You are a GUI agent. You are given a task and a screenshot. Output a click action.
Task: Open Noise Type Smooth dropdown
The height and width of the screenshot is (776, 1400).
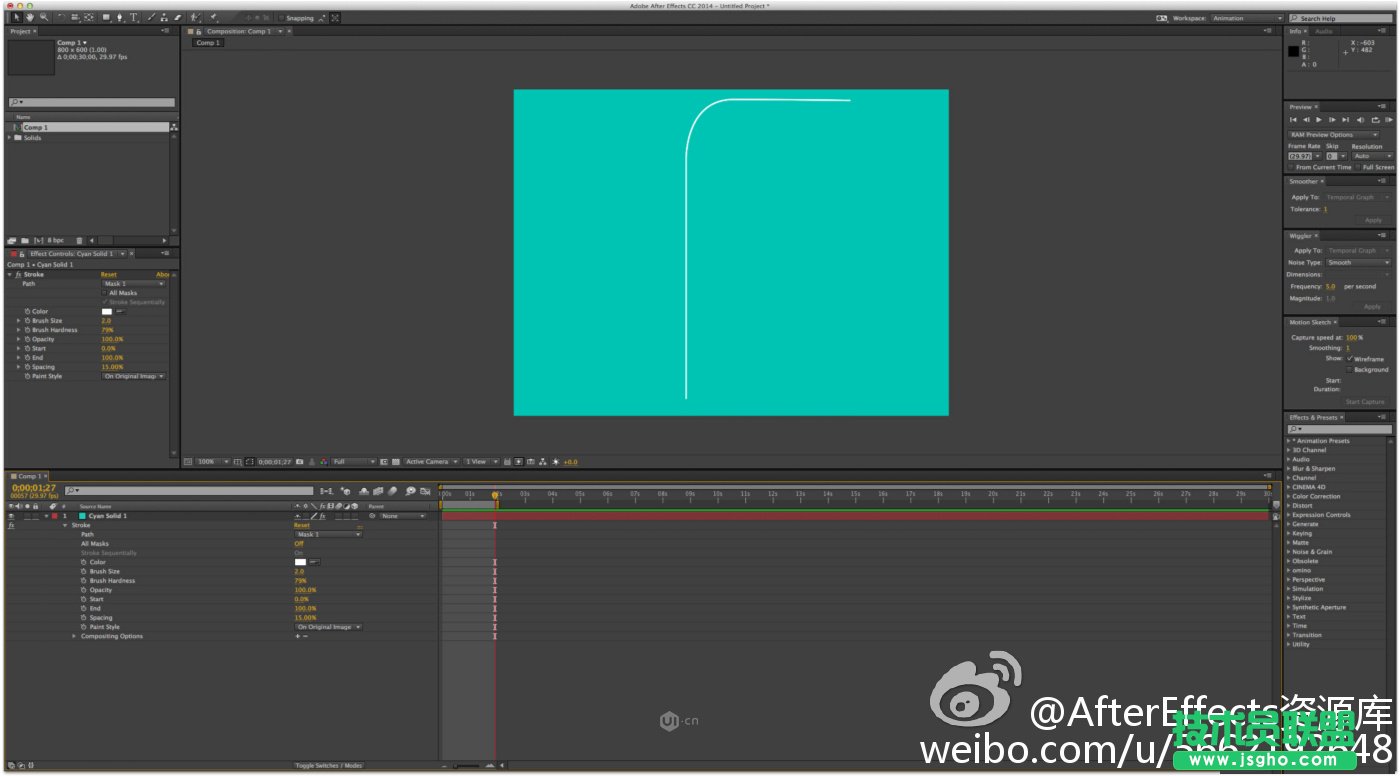pyautogui.click(x=1358, y=262)
